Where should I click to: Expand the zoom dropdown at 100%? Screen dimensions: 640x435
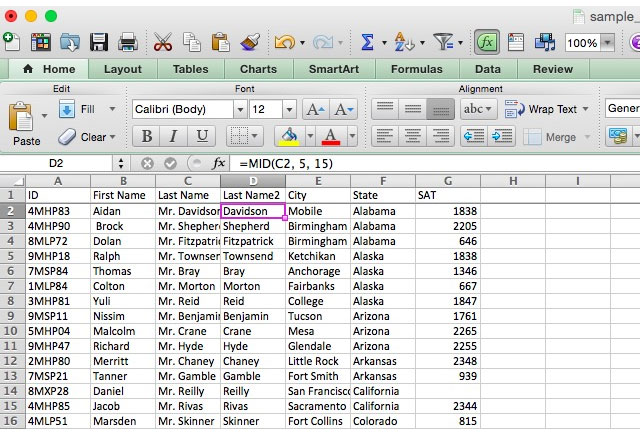pos(608,42)
